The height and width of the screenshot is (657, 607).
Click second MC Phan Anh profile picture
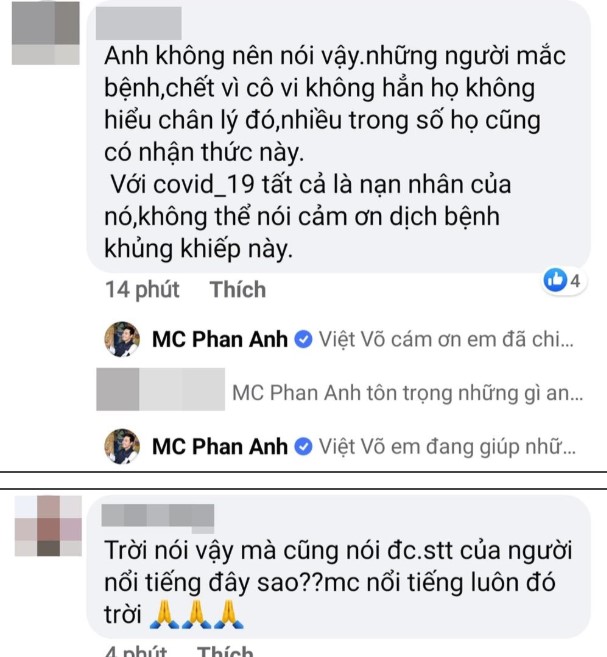pos(122,446)
